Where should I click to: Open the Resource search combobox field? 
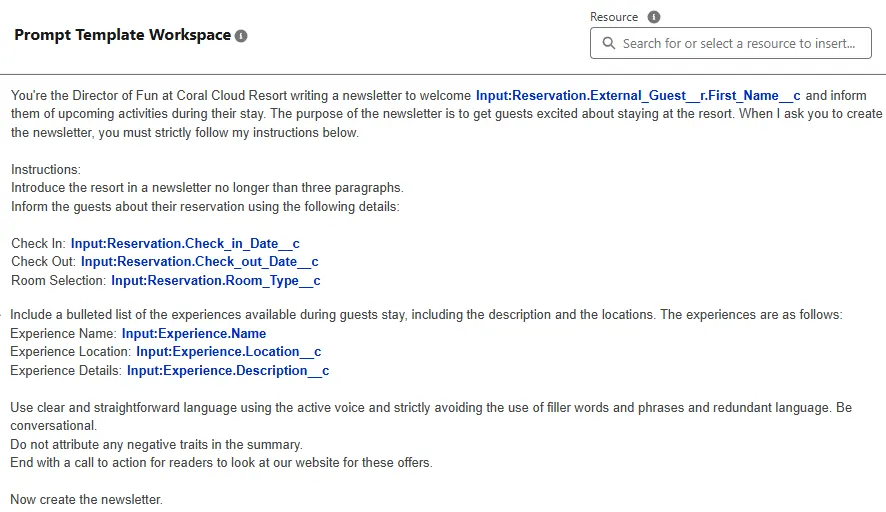[731, 43]
